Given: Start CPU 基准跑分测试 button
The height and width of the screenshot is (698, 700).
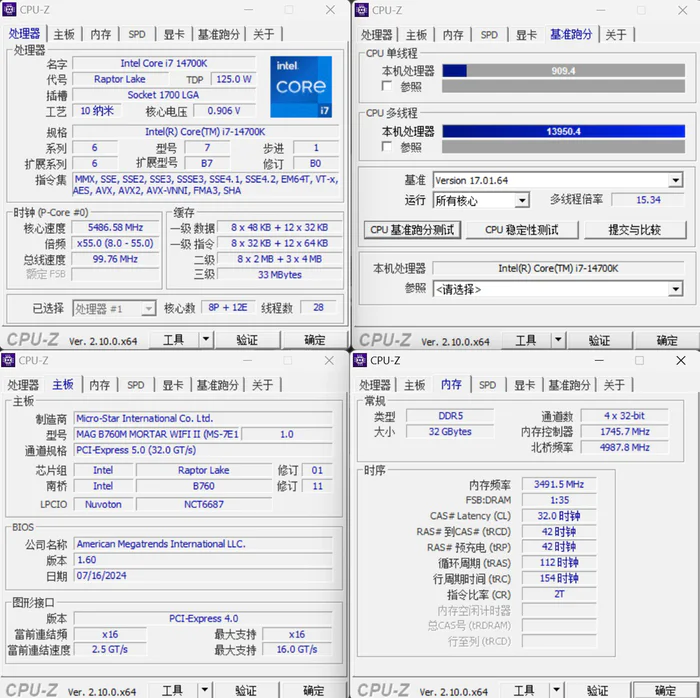Looking at the screenshot, I should click(x=412, y=230).
